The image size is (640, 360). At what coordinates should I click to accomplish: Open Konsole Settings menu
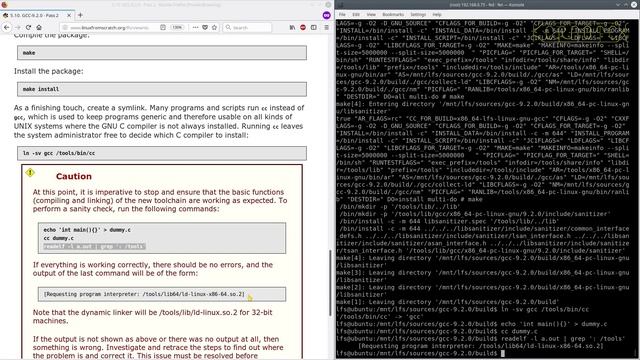pos(418,14)
